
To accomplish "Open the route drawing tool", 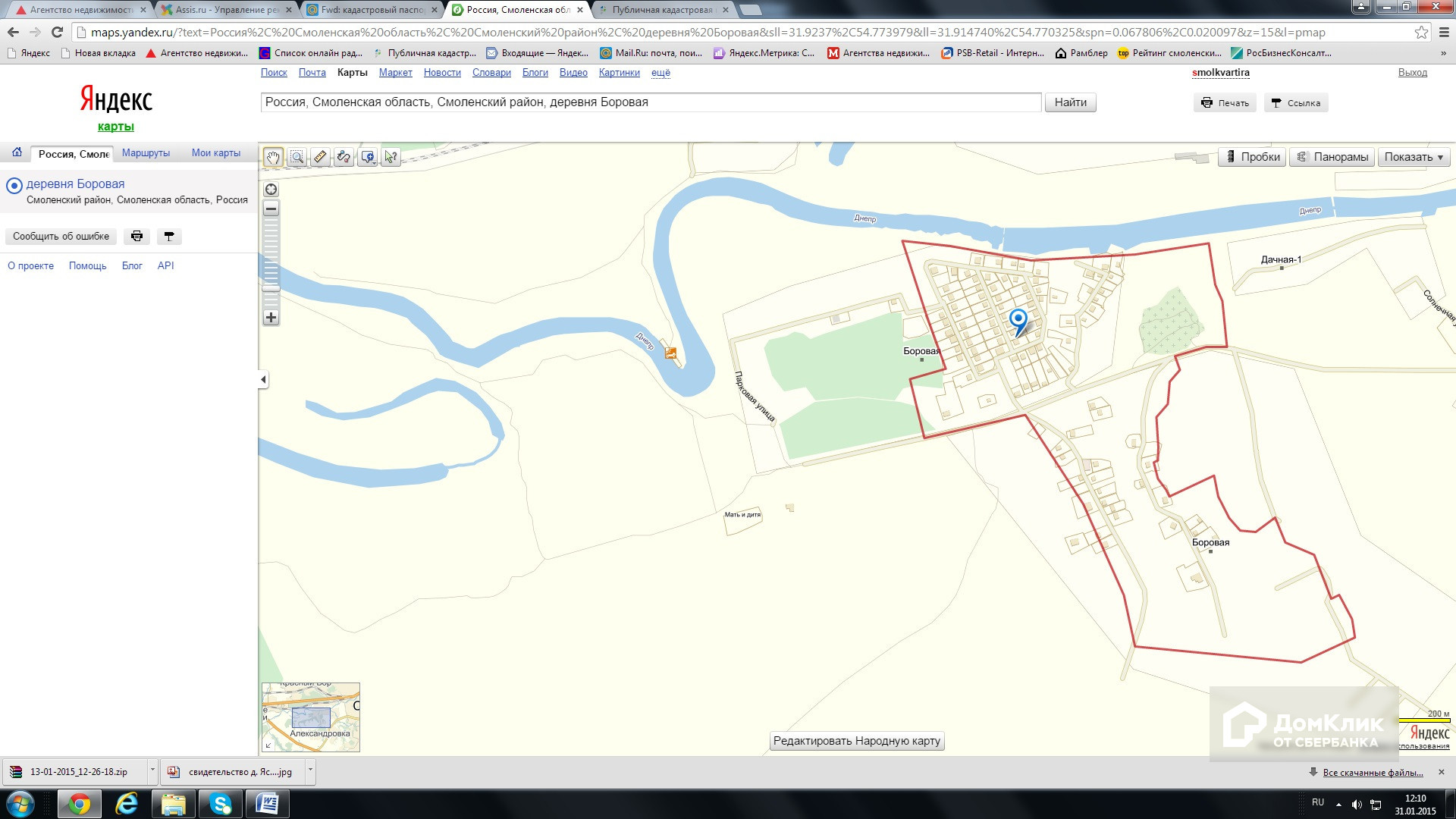I will pyautogui.click(x=344, y=157).
